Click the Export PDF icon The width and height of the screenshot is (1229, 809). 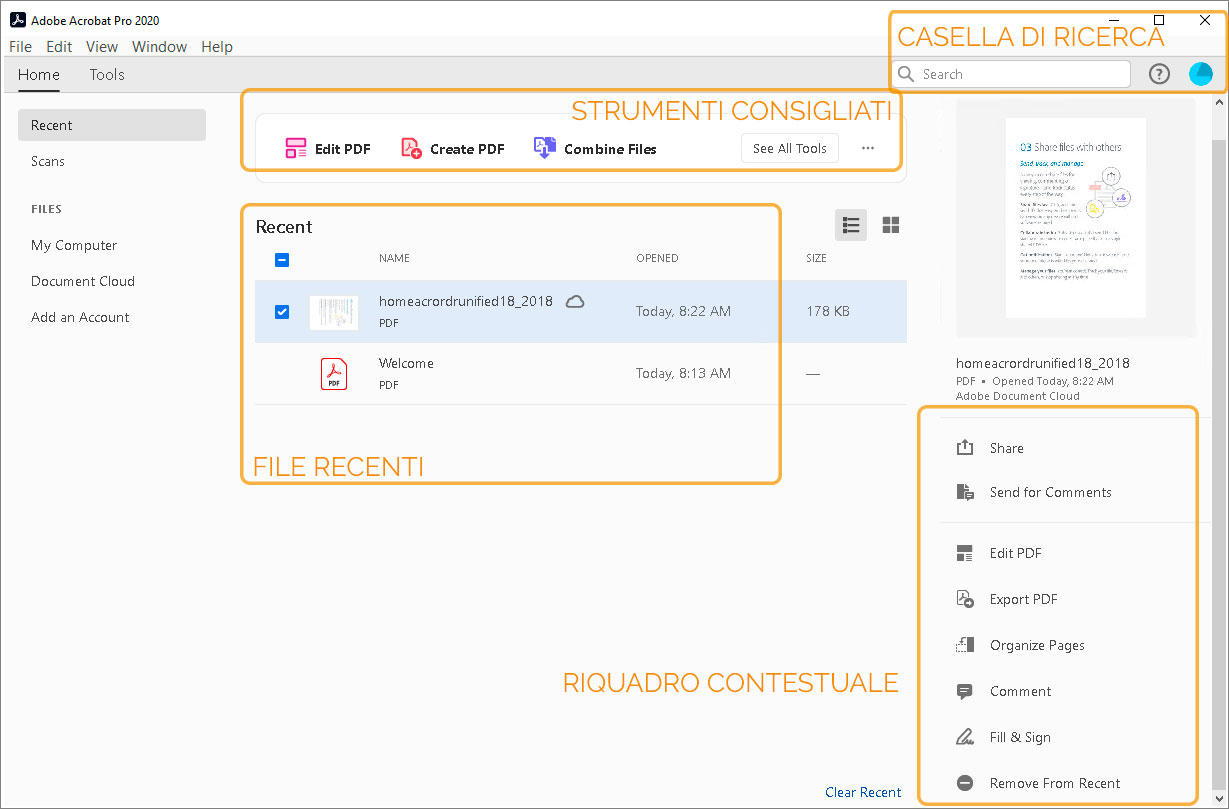click(965, 599)
